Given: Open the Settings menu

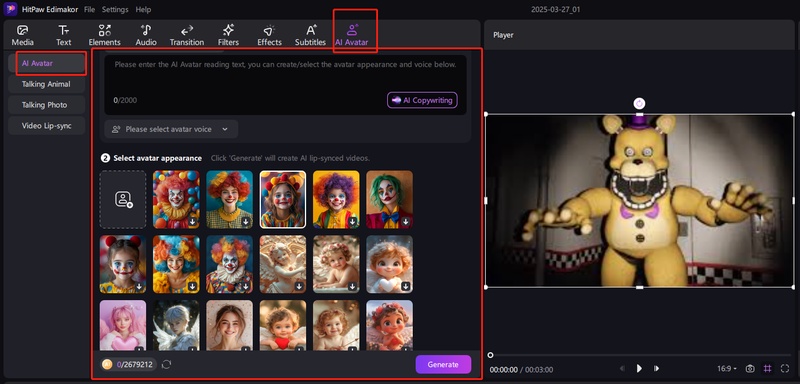Looking at the screenshot, I should [115, 9].
